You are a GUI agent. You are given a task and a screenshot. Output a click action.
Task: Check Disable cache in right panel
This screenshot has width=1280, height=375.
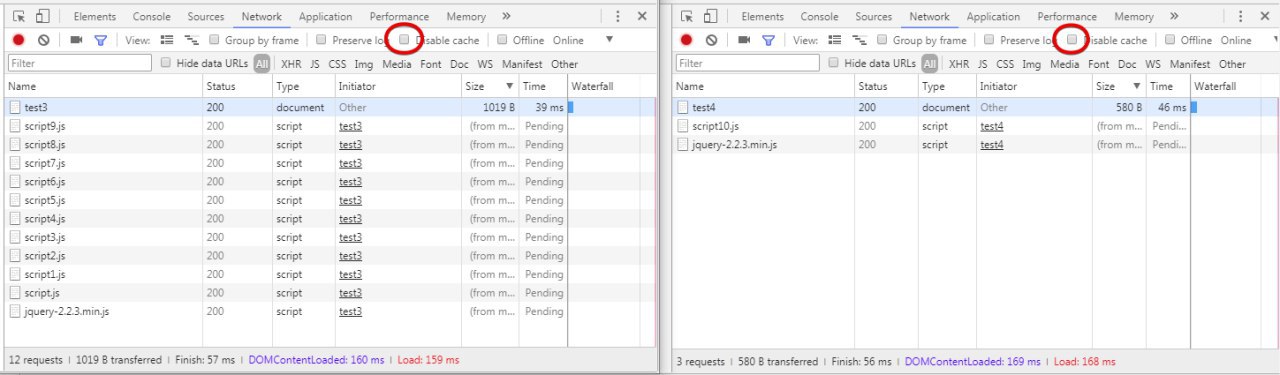1072,40
